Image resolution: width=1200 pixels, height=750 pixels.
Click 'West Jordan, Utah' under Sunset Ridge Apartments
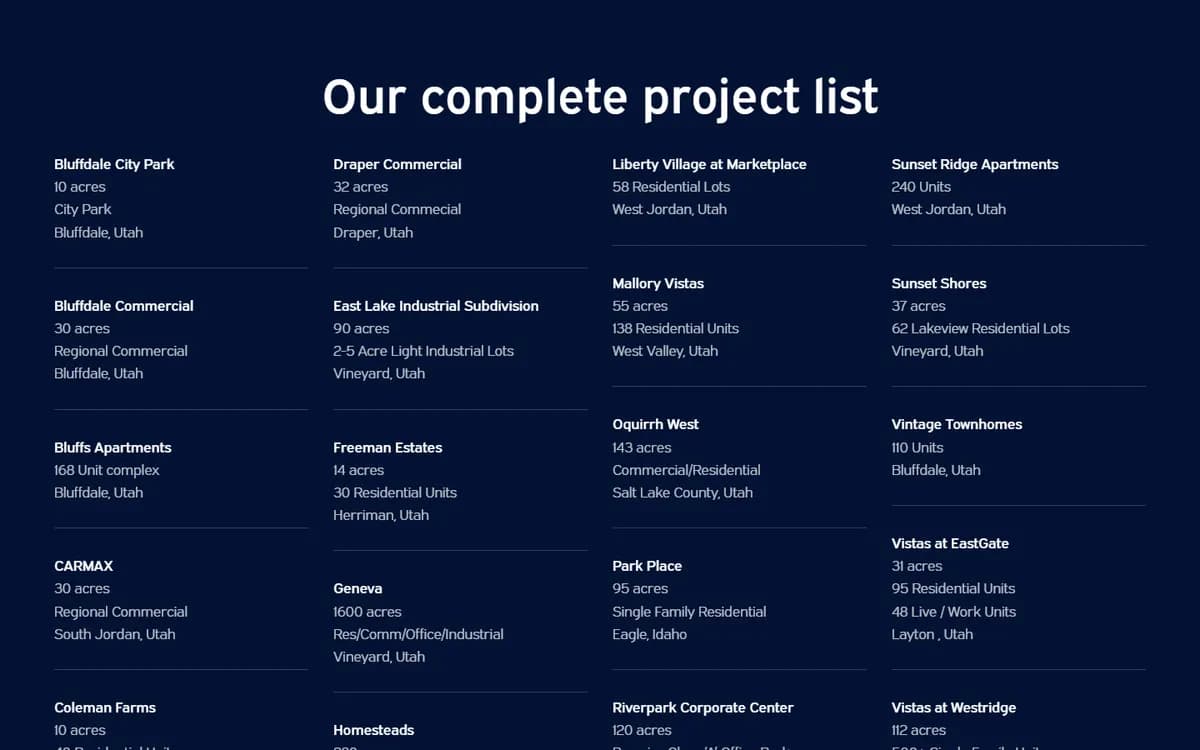949,209
